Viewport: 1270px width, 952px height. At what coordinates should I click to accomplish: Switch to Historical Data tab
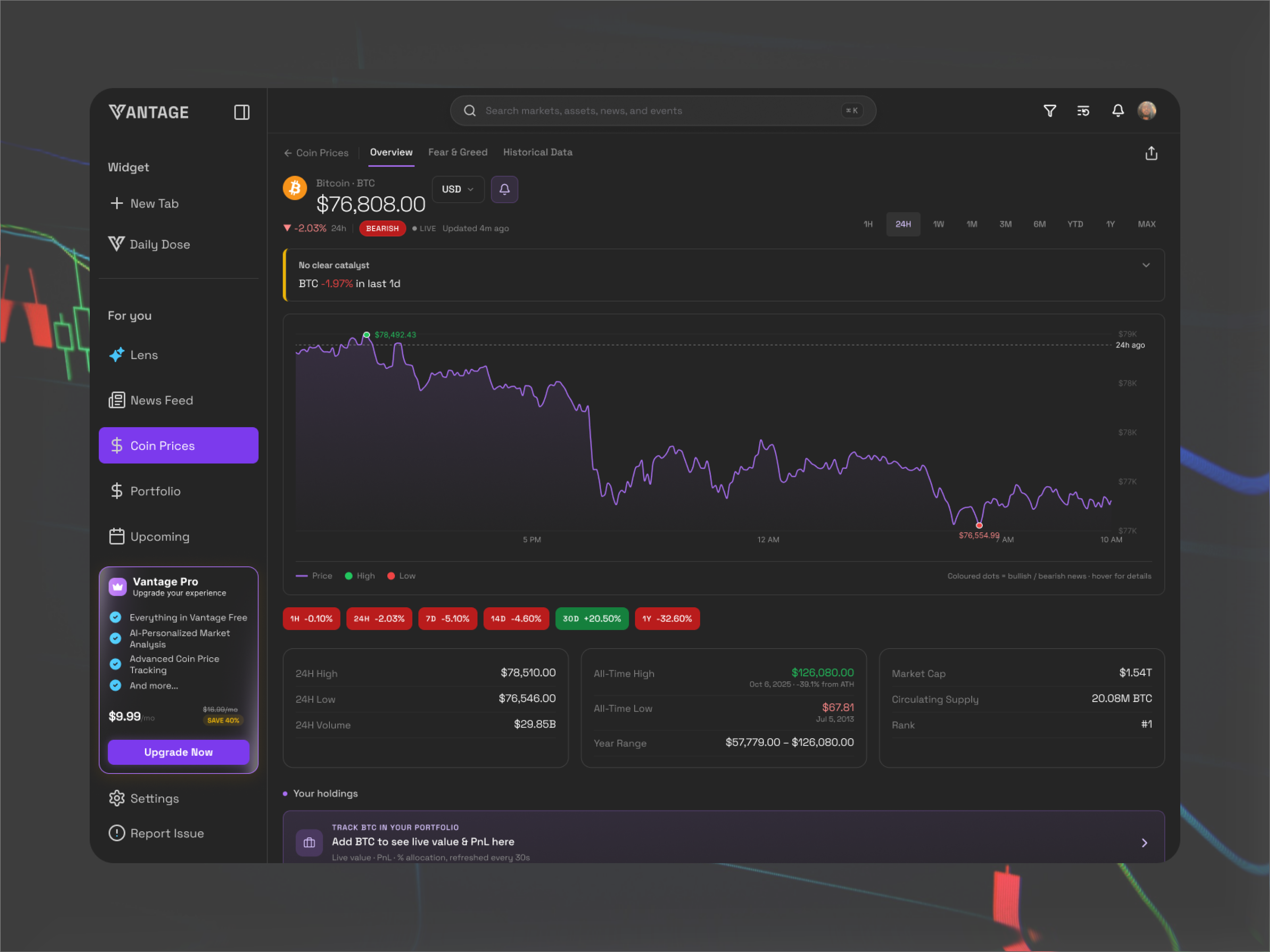[x=537, y=153]
